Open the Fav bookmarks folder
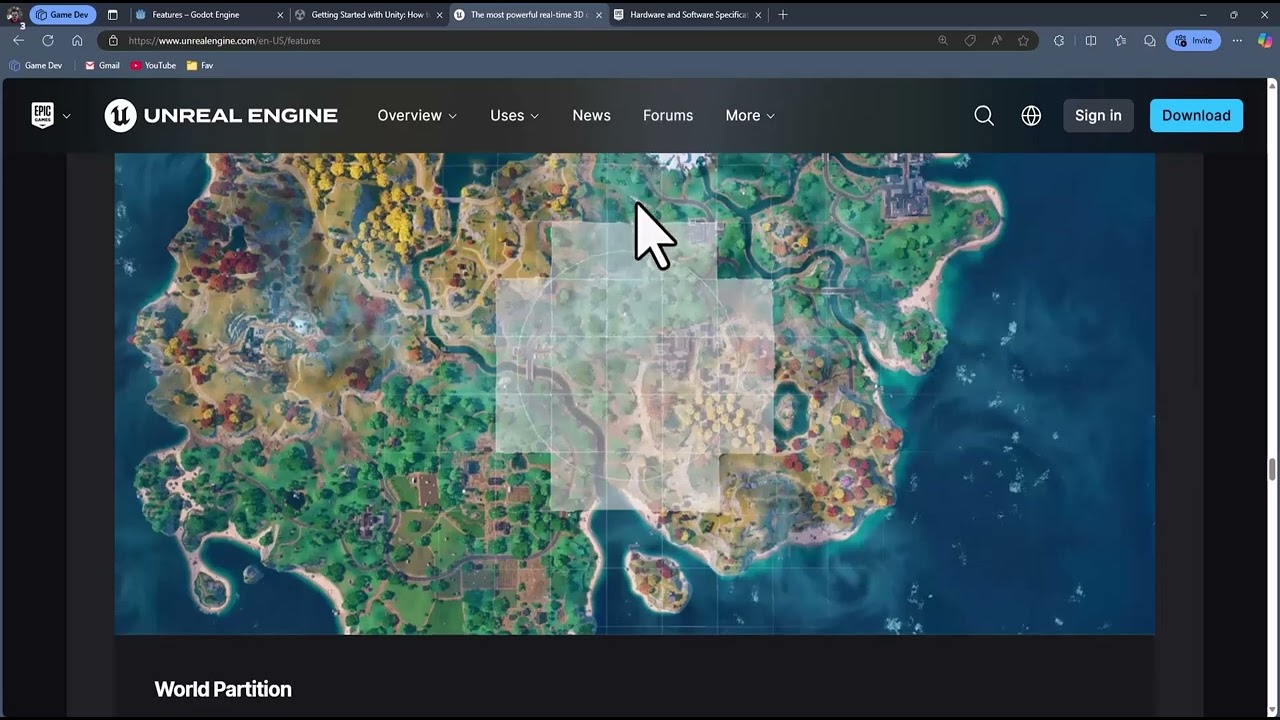The width and height of the screenshot is (1280, 720). point(200,66)
